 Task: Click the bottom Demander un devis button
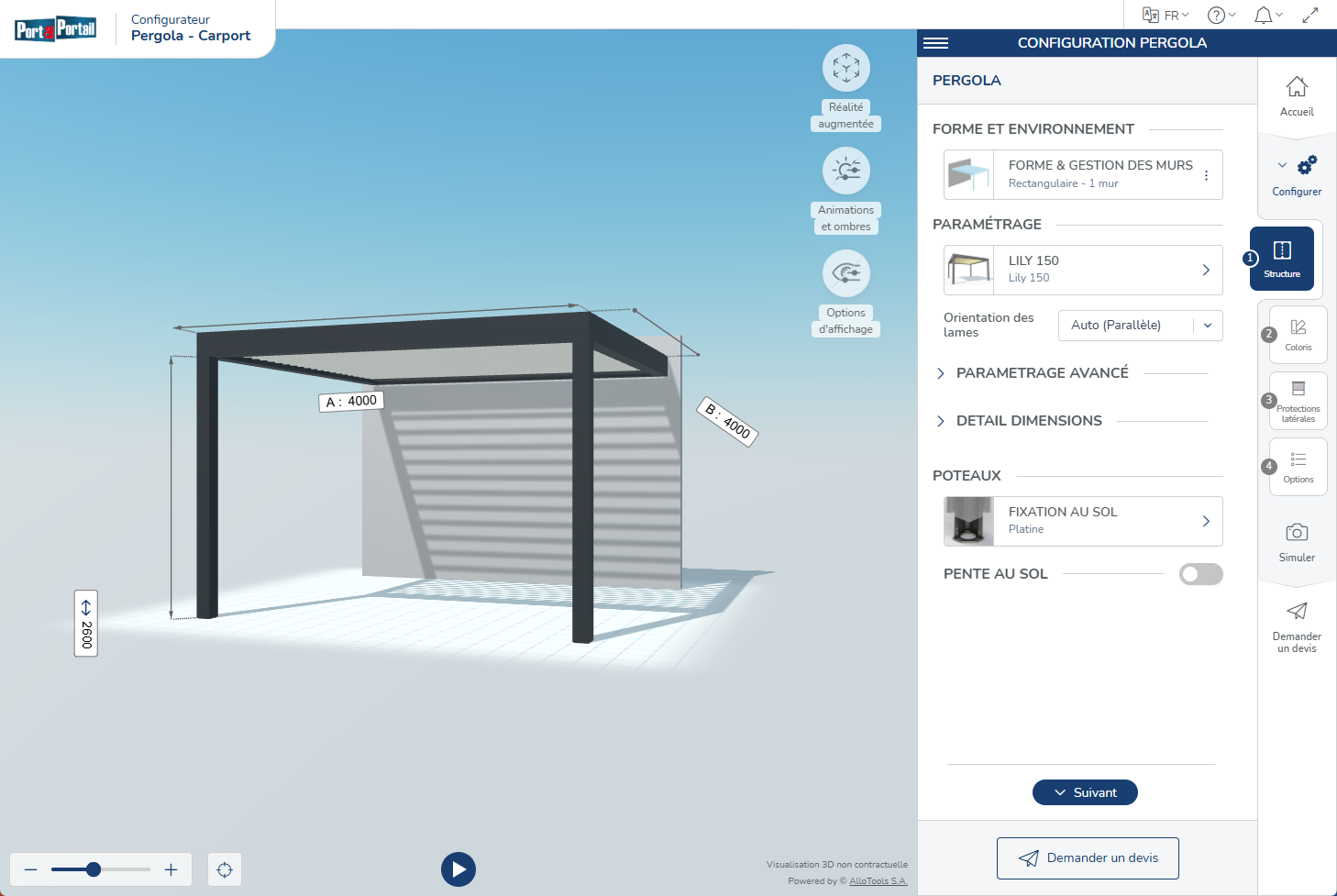pos(1088,858)
